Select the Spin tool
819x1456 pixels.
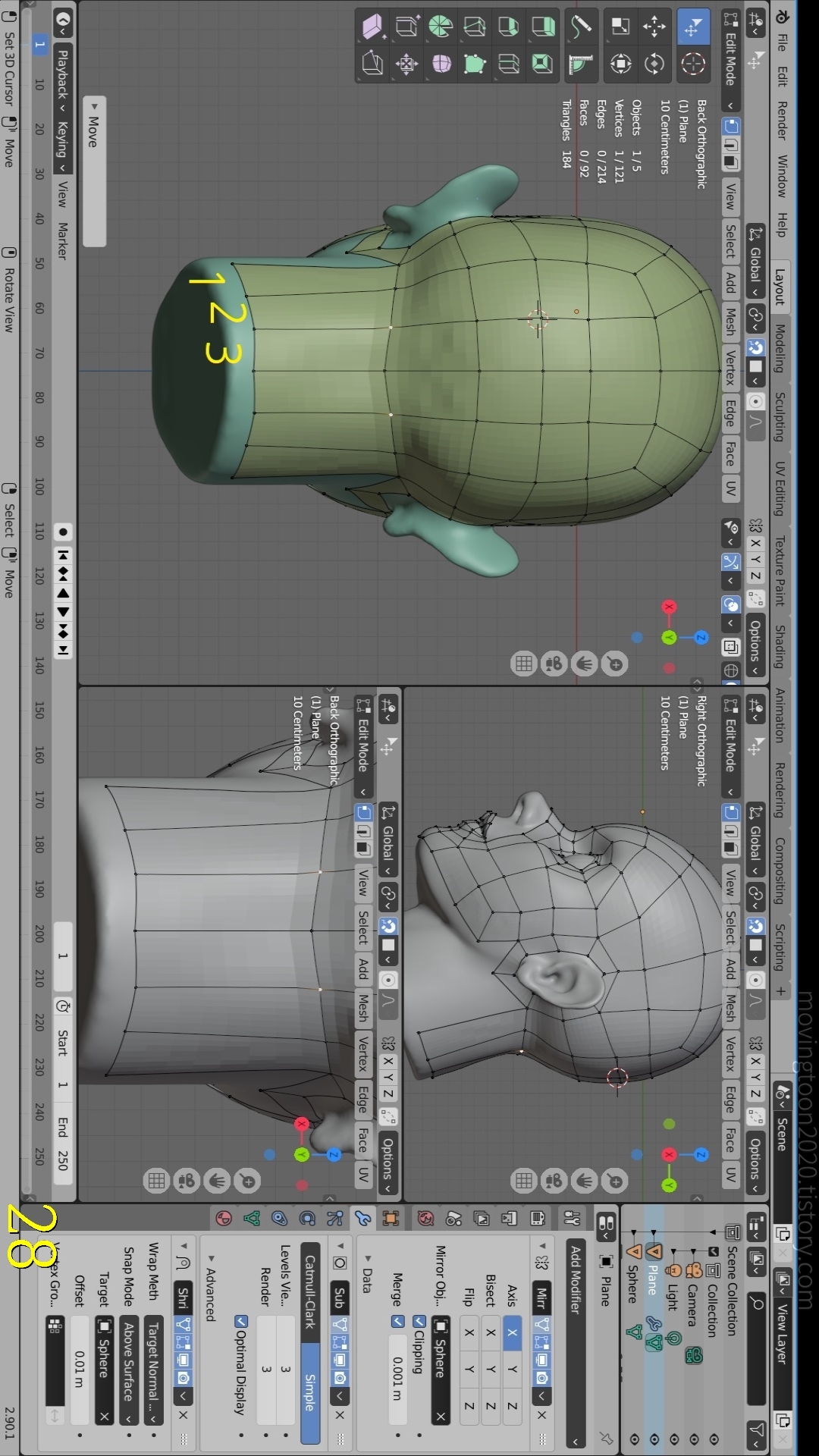pos(441,27)
